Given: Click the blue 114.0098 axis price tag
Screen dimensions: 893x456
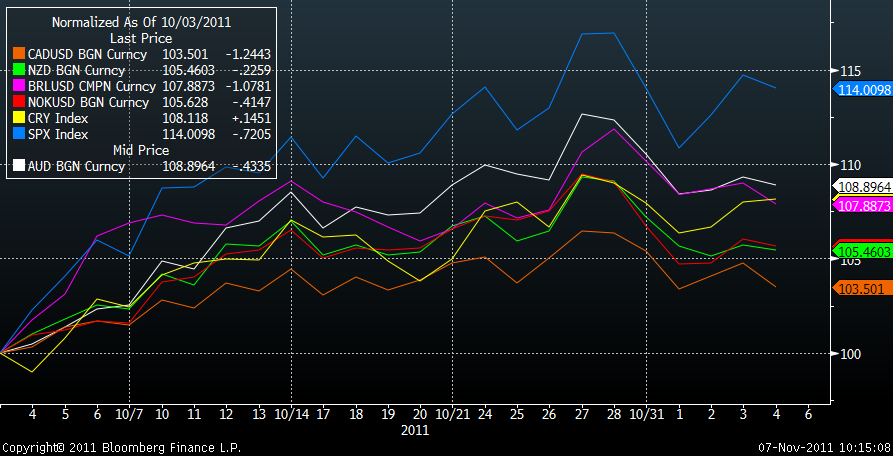Looking at the screenshot, I should pos(862,89).
